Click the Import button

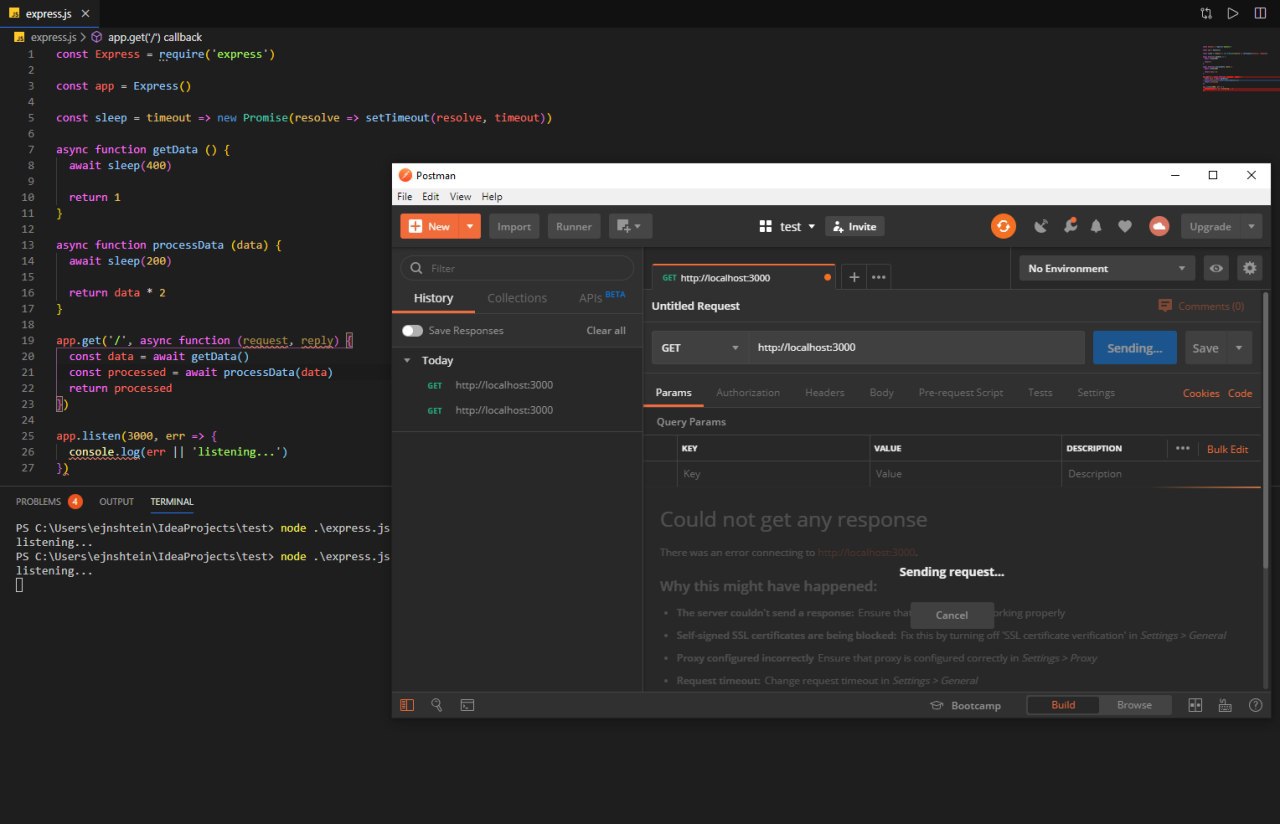pos(514,226)
